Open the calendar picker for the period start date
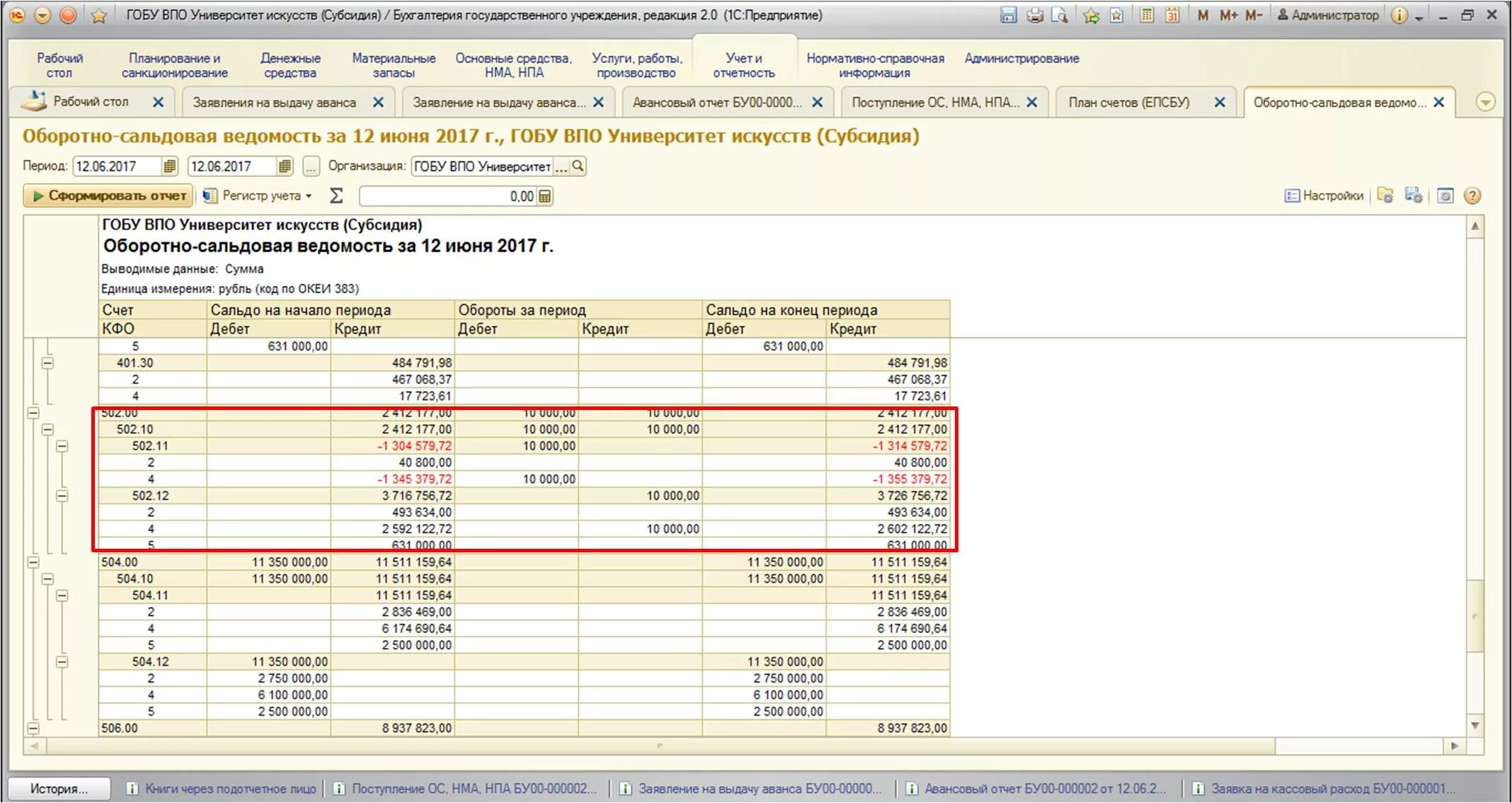Image resolution: width=1512 pixels, height=803 pixels. point(169,166)
